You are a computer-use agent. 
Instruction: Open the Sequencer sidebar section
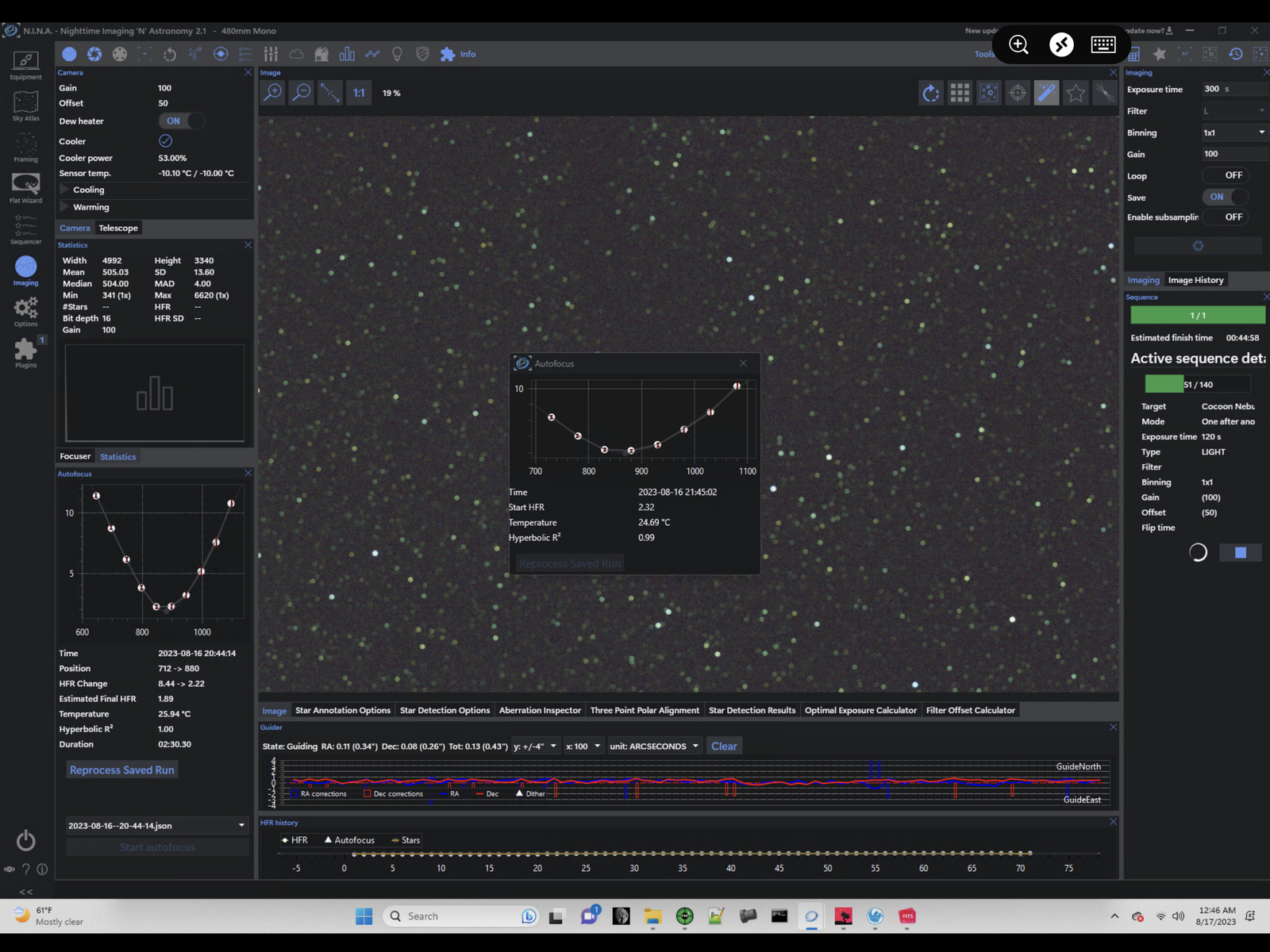point(25,229)
